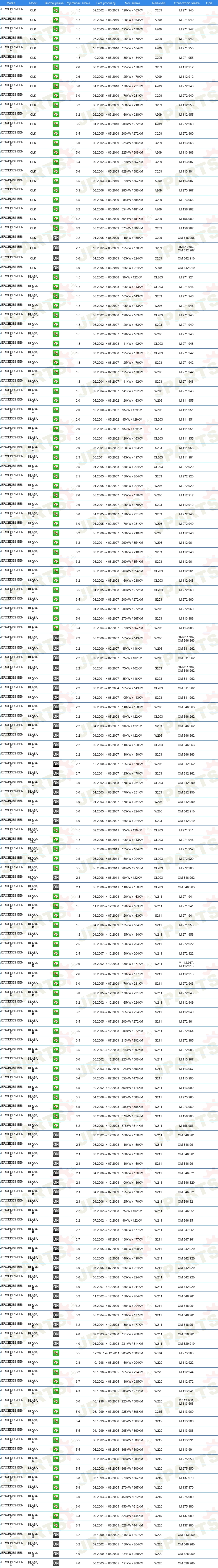The width and height of the screenshot is (218, 1568).
Task: Click the petrol fuel icon in the M 111.981 row
Action: click(x=55, y=457)
